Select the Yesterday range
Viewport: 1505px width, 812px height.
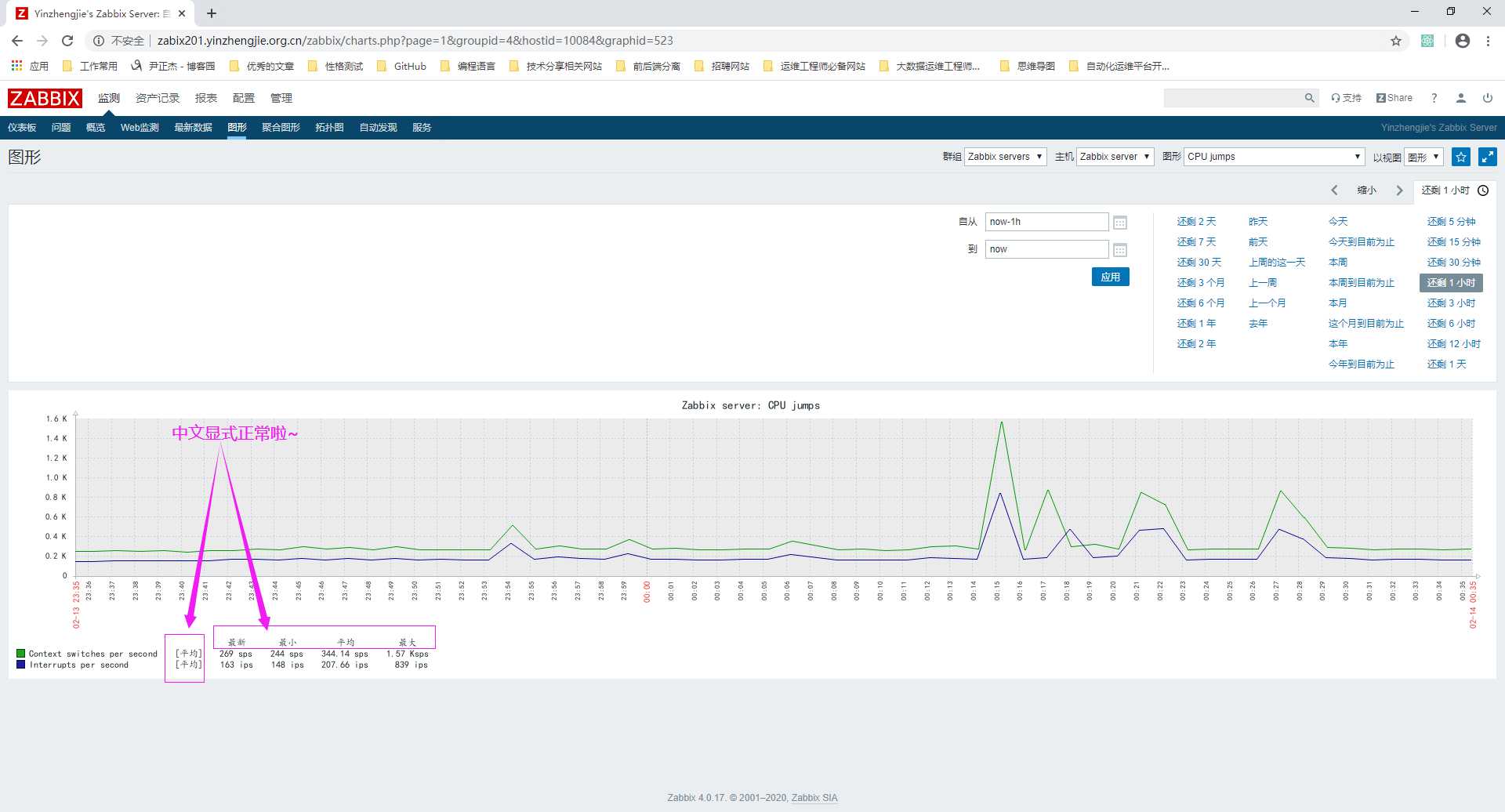[x=1258, y=222]
